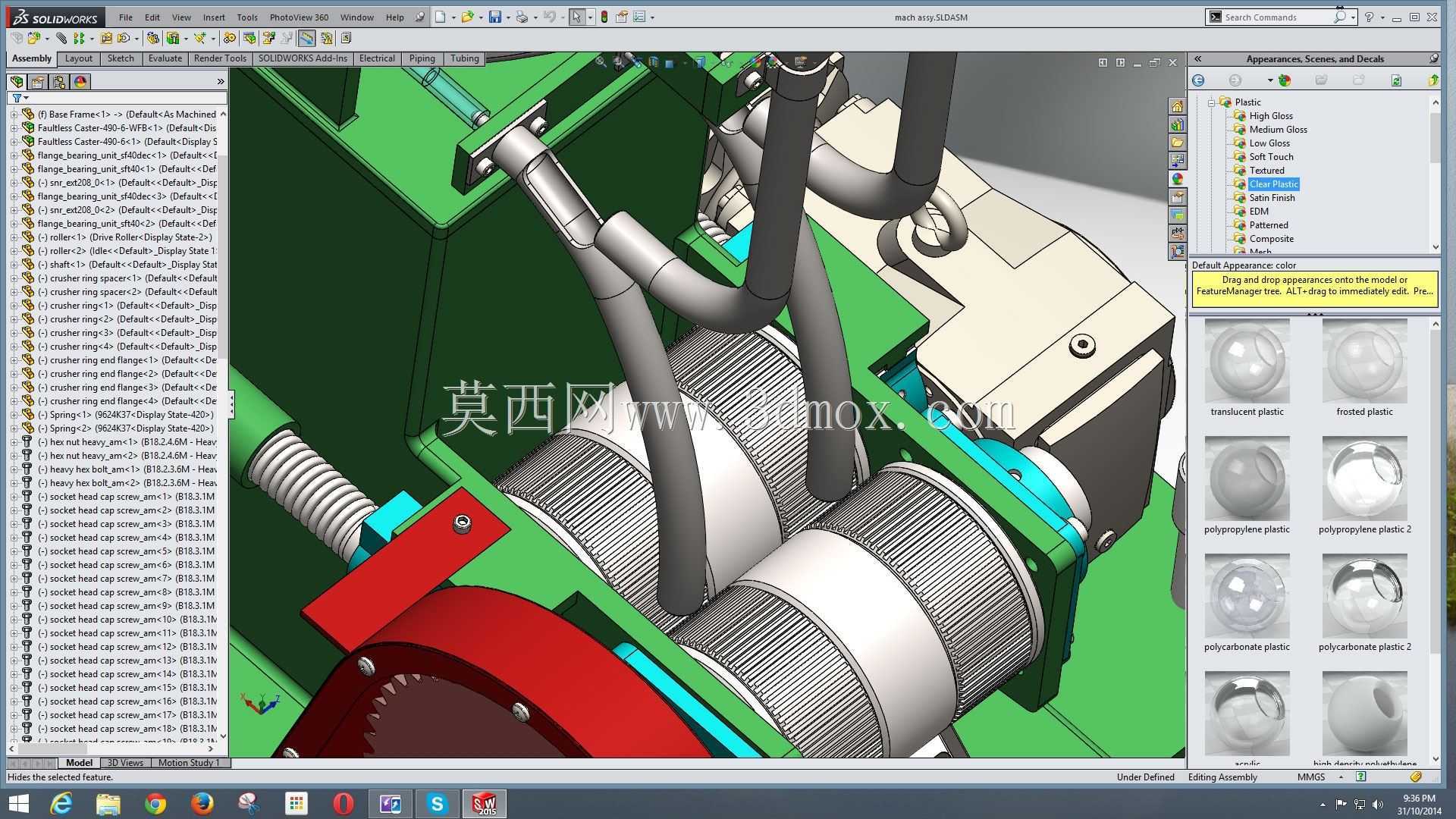Open PropertyManager tab icon
Screen dimensions: 1456x819
38,81
